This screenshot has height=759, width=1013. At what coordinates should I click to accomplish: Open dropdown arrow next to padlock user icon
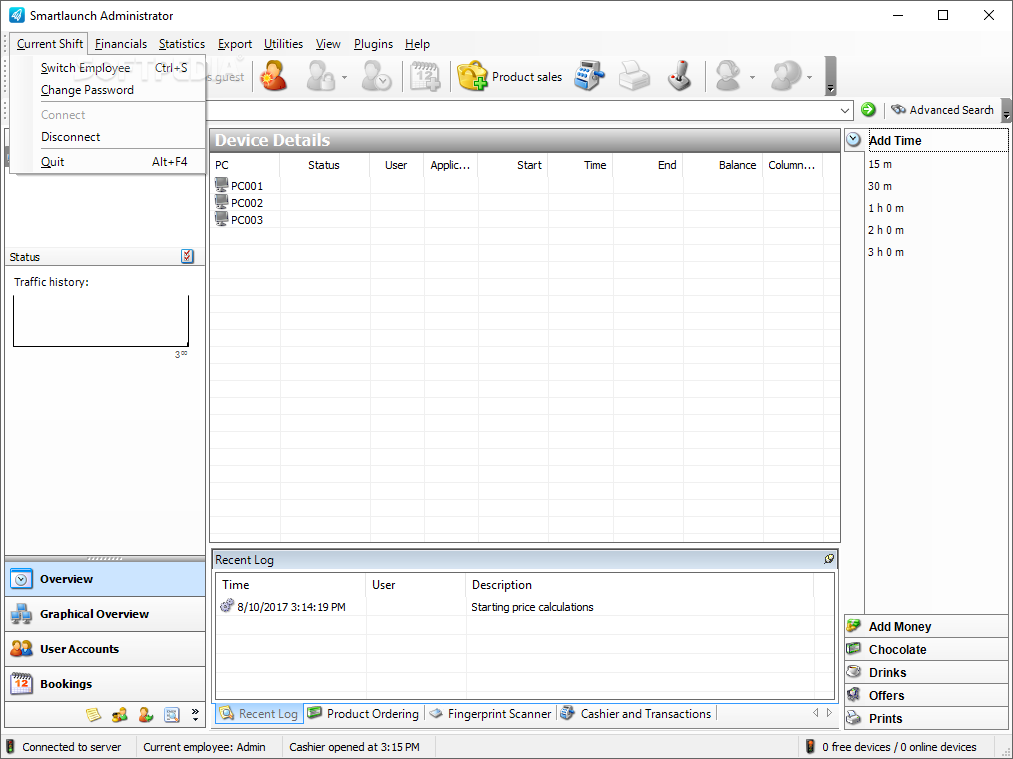[344, 78]
